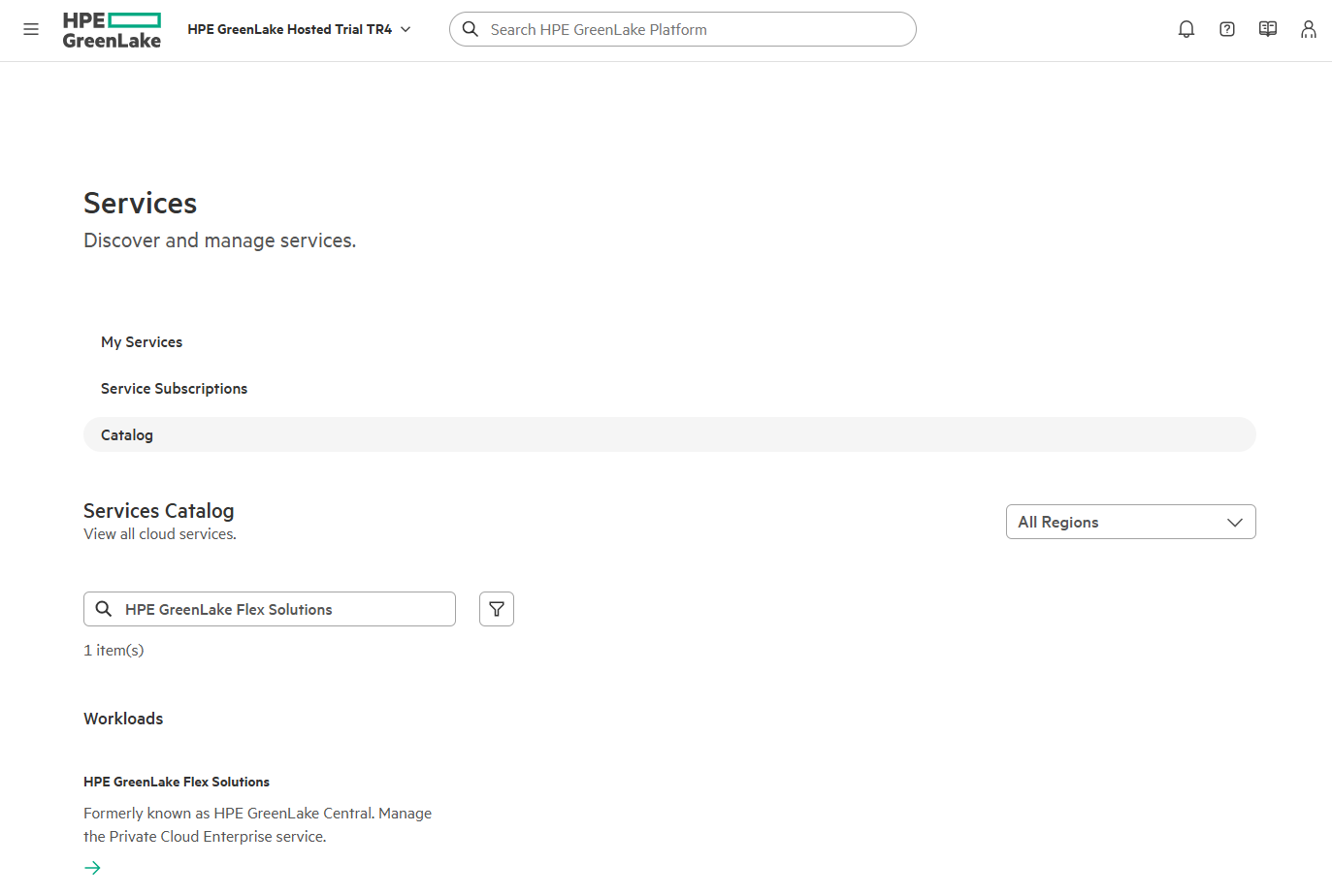Image resolution: width=1332 pixels, height=896 pixels.
Task: Open the documentation book icon
Action: [1267, 29]
